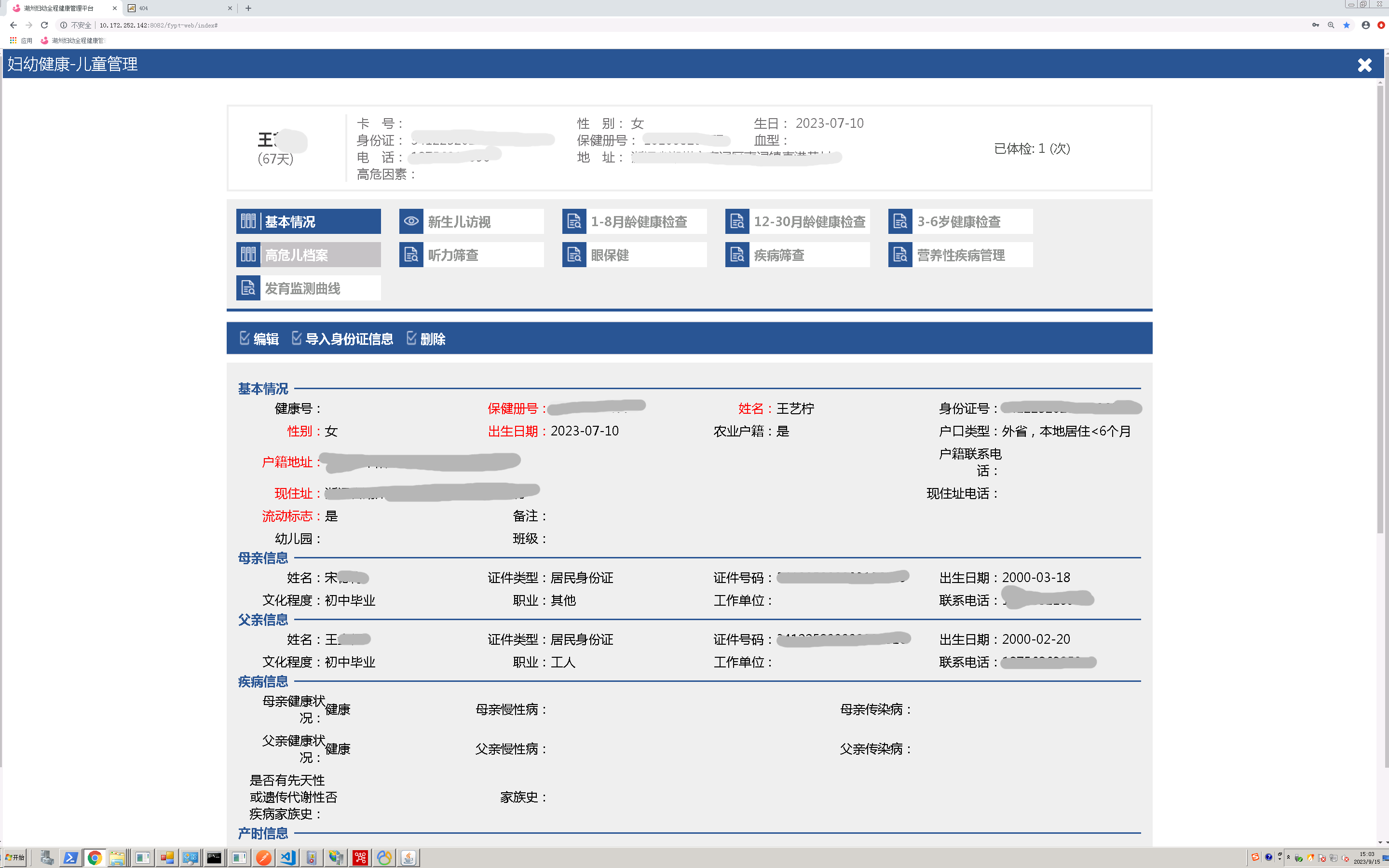Viewport: 1389px width, 868px height.
Task: Click the red browser update icon
Action: click(x=1381, y=25)
